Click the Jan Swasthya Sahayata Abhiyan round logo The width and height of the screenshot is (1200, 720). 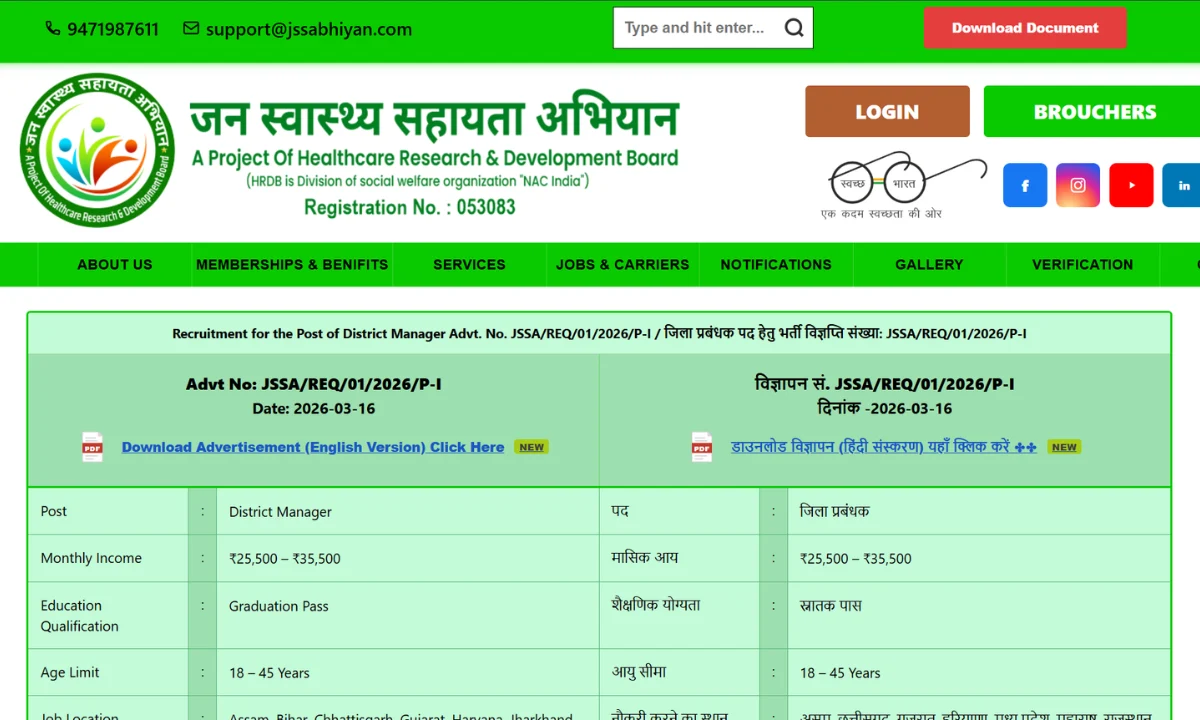click(97, 150)
